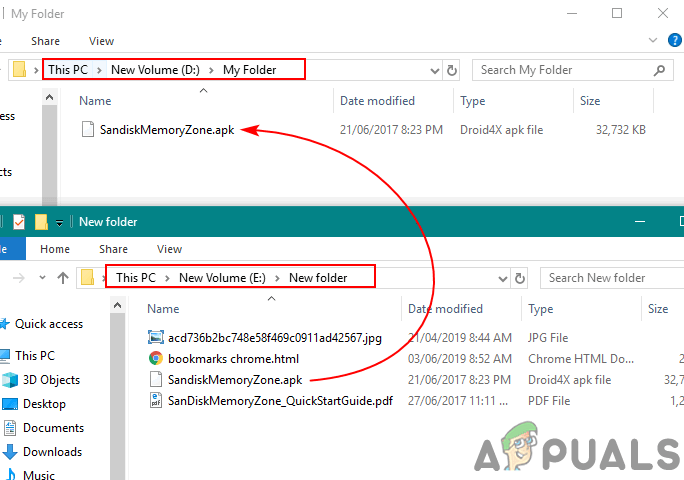This screenshot has width=684, height=480.
Task: Select SandiskMemoryZone.apk in New folder window
Action: pos(235,380)
